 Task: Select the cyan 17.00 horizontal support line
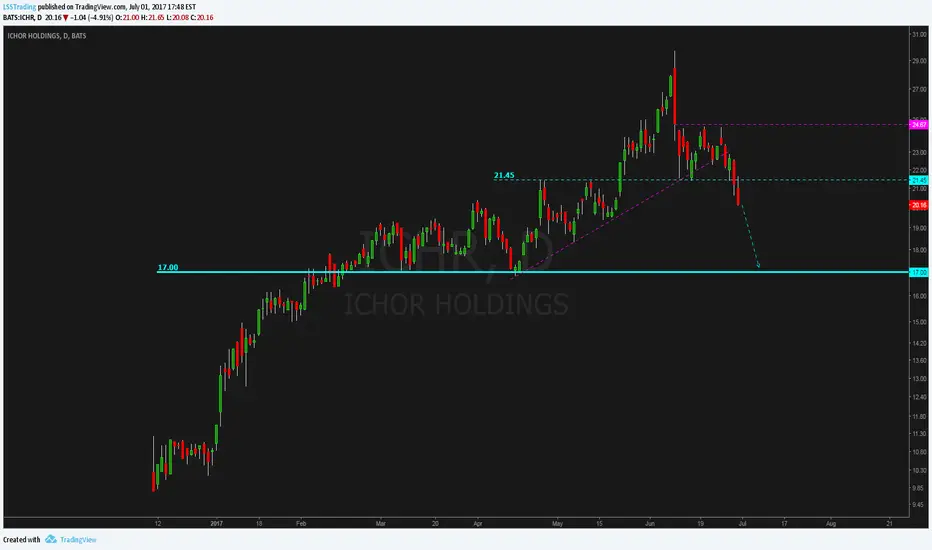pyautogui.click(x=533, y=272)
